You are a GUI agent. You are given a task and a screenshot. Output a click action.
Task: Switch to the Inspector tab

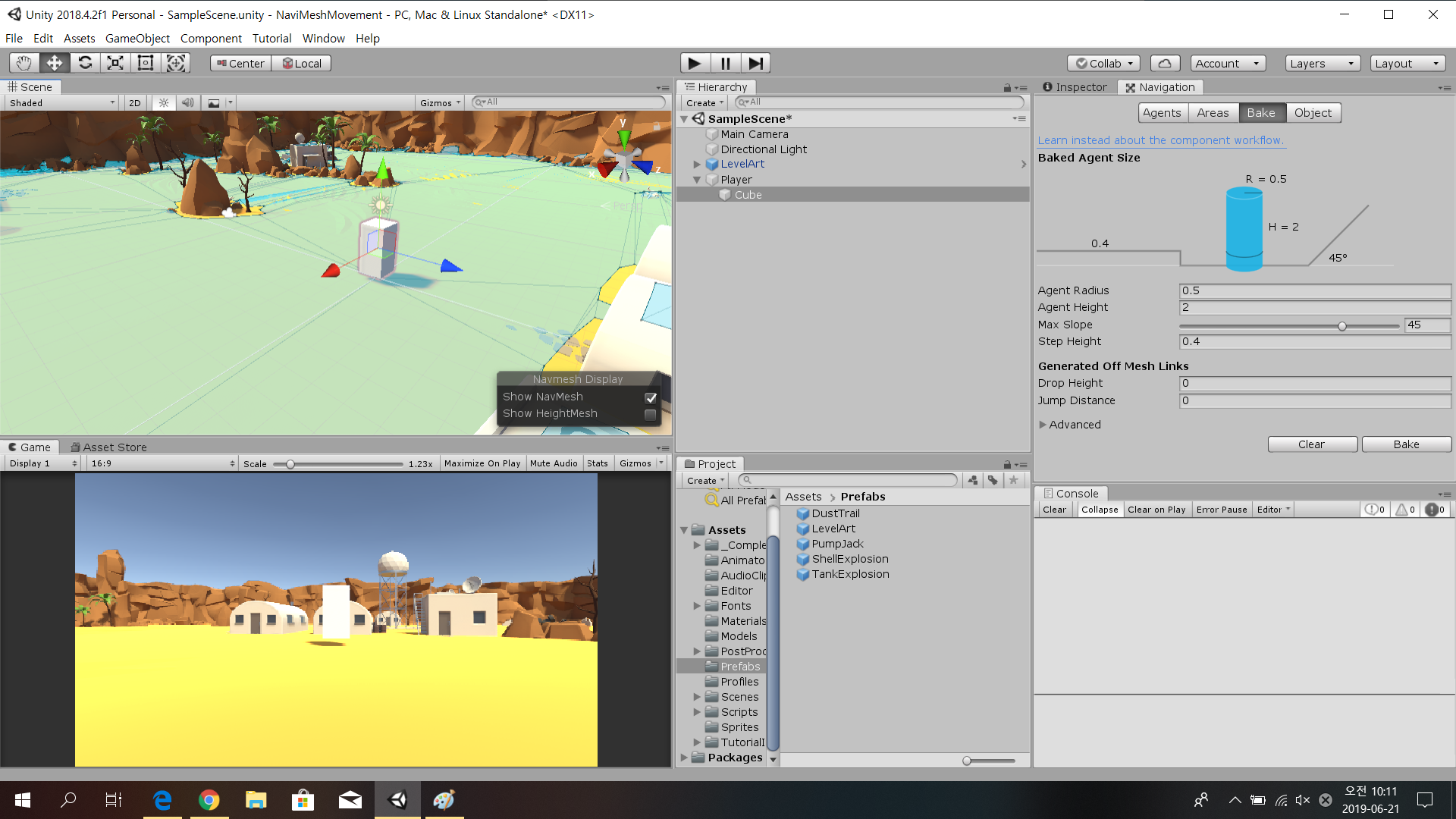point(1075,87)
